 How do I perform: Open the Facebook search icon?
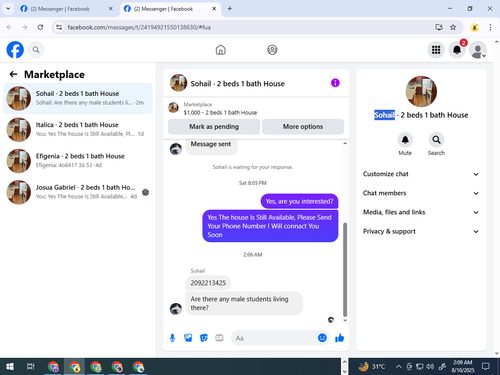pos(36,50)
